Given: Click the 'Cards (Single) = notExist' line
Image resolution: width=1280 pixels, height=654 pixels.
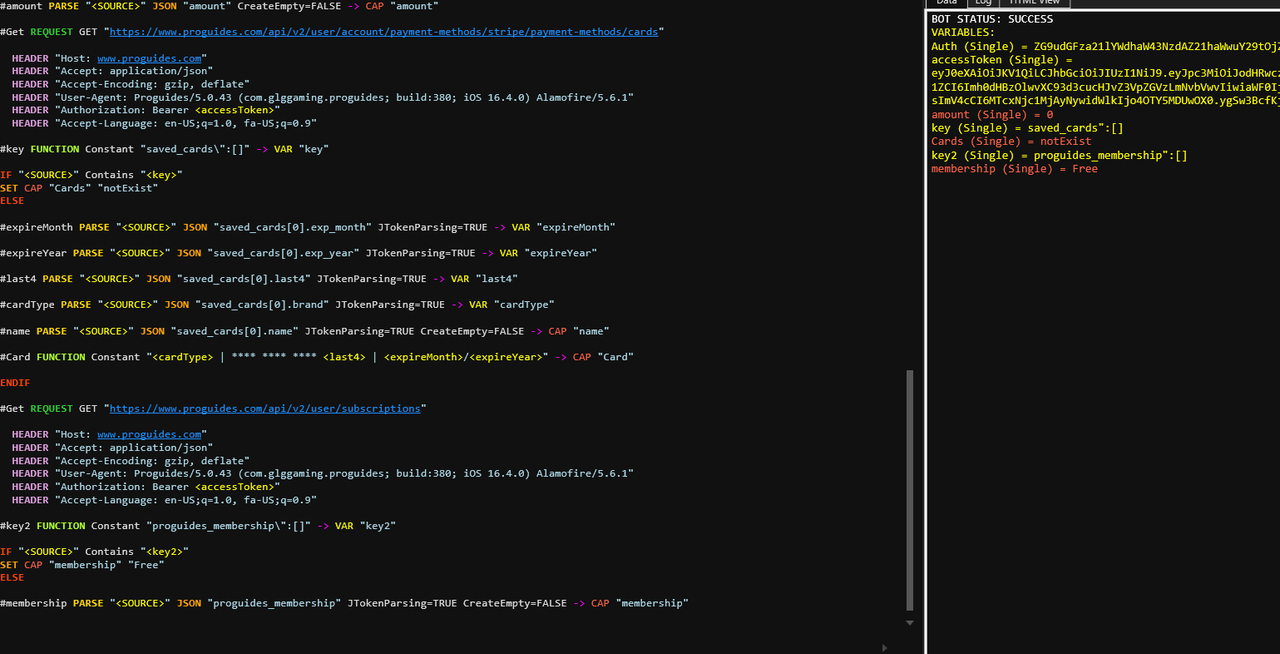Looking at the screenshot, I should click(x=1011, y=142).
